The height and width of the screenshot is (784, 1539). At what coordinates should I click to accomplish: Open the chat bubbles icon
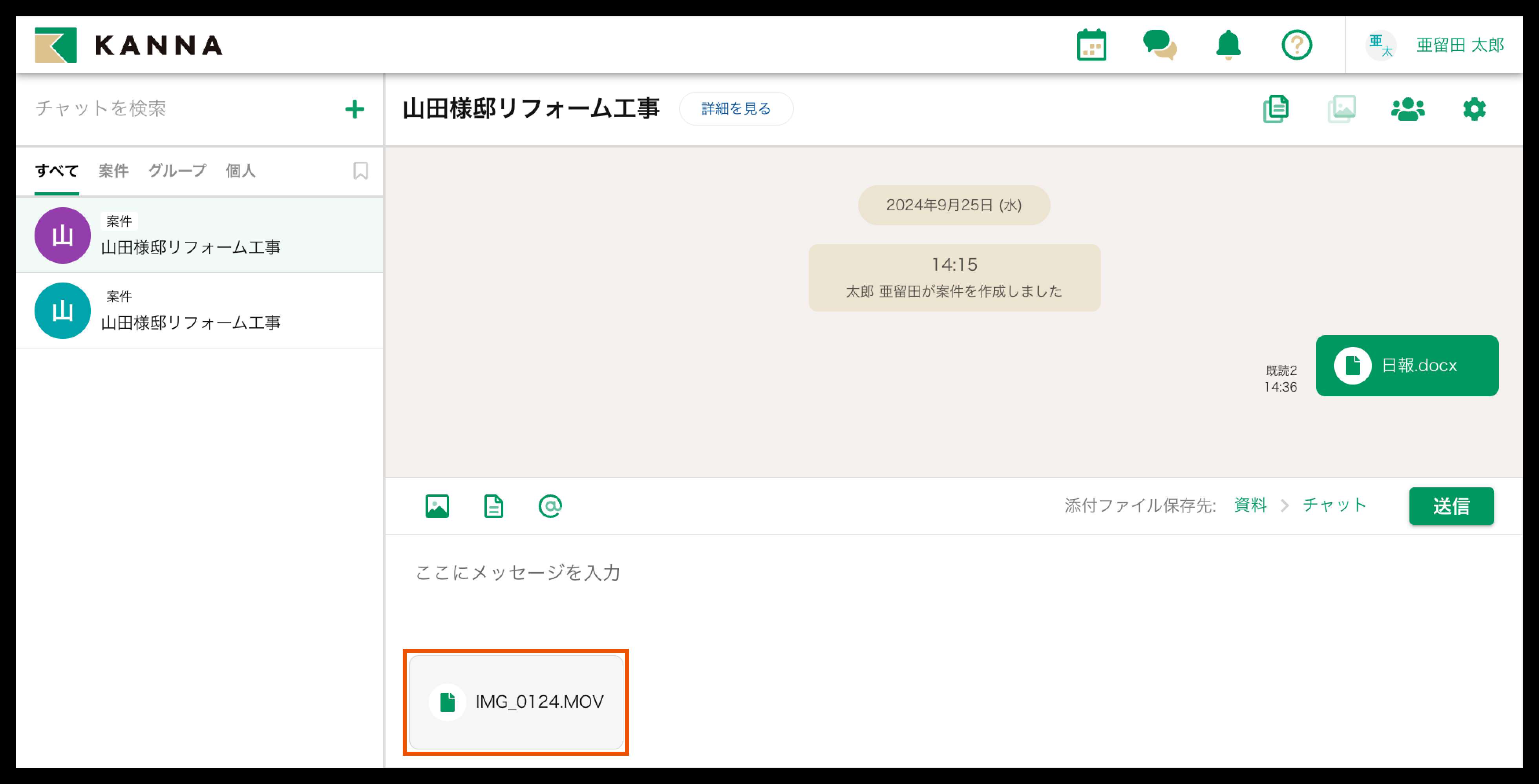coord(1159,46)
